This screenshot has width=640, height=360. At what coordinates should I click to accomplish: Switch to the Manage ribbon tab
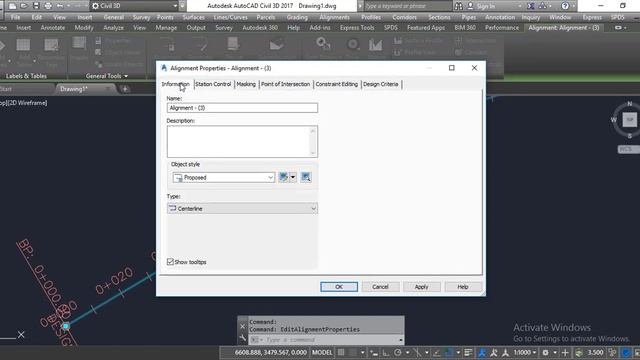coord(166,28)
